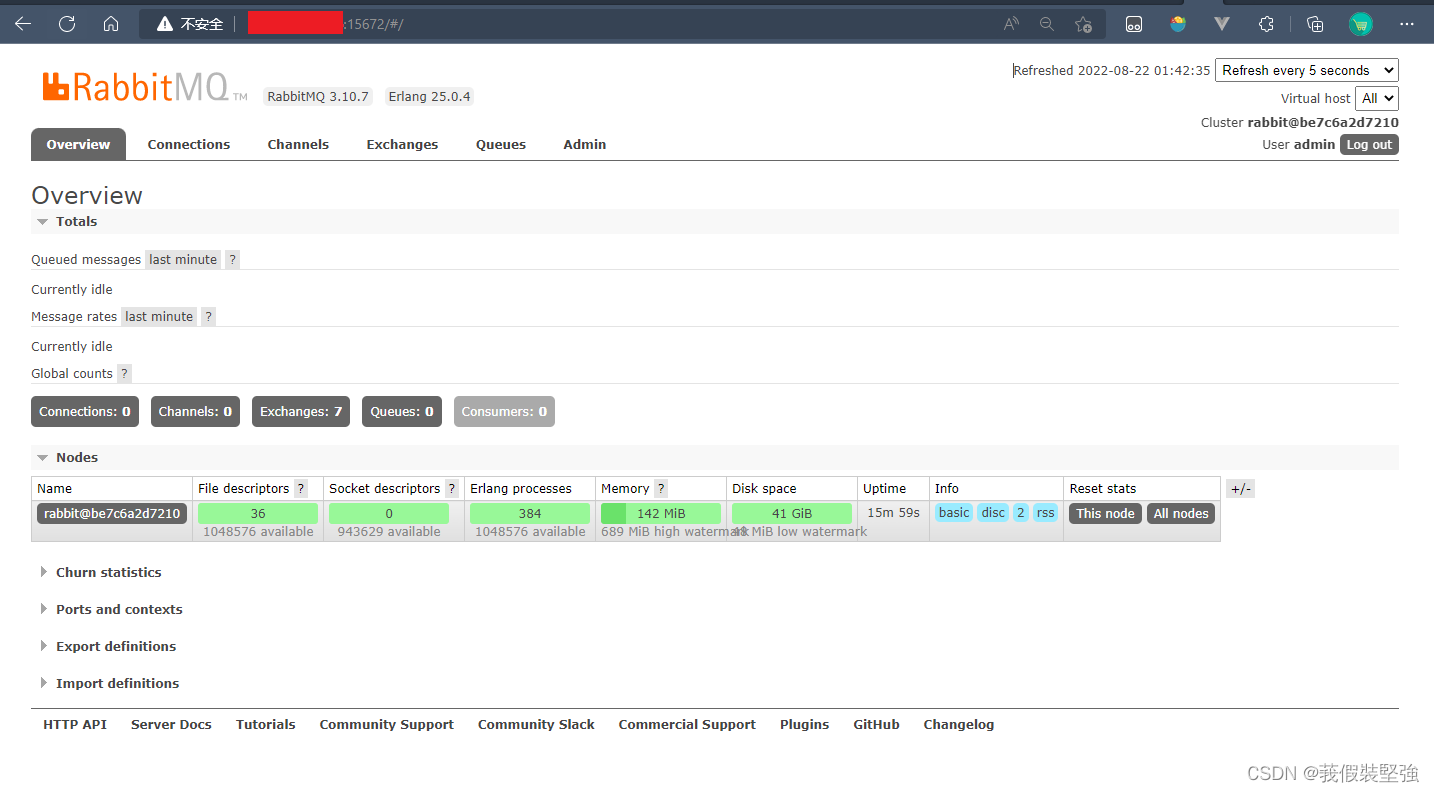
Task: Open the GitHub footer link
Action: (x=876, y=724)
